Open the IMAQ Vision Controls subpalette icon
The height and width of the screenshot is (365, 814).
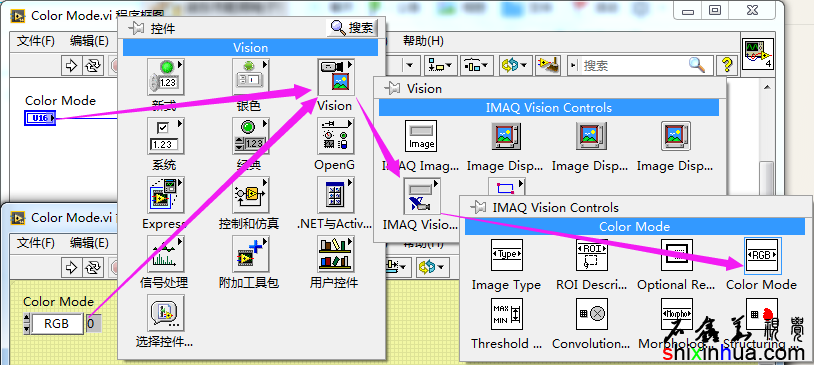(x=421, y=197)
